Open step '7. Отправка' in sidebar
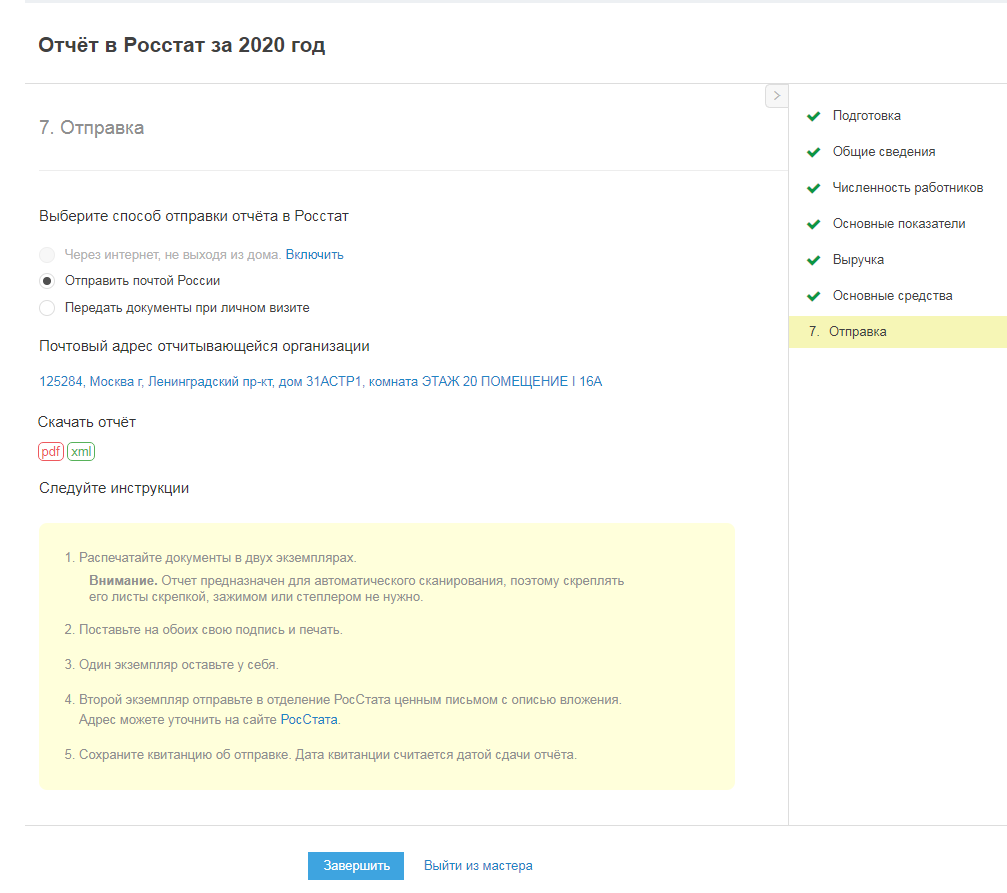Screen dimensions: 1007x893 tap(857, 332)
